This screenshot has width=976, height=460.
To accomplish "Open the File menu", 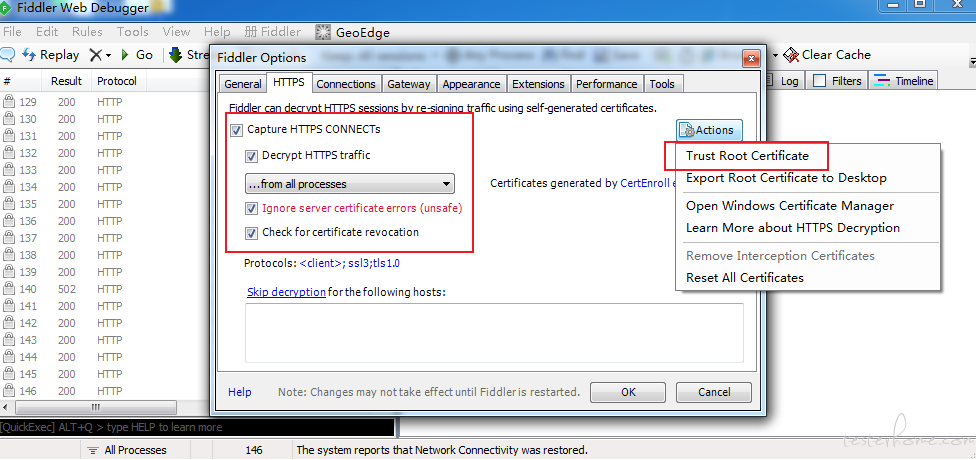I will pos(12,32).
